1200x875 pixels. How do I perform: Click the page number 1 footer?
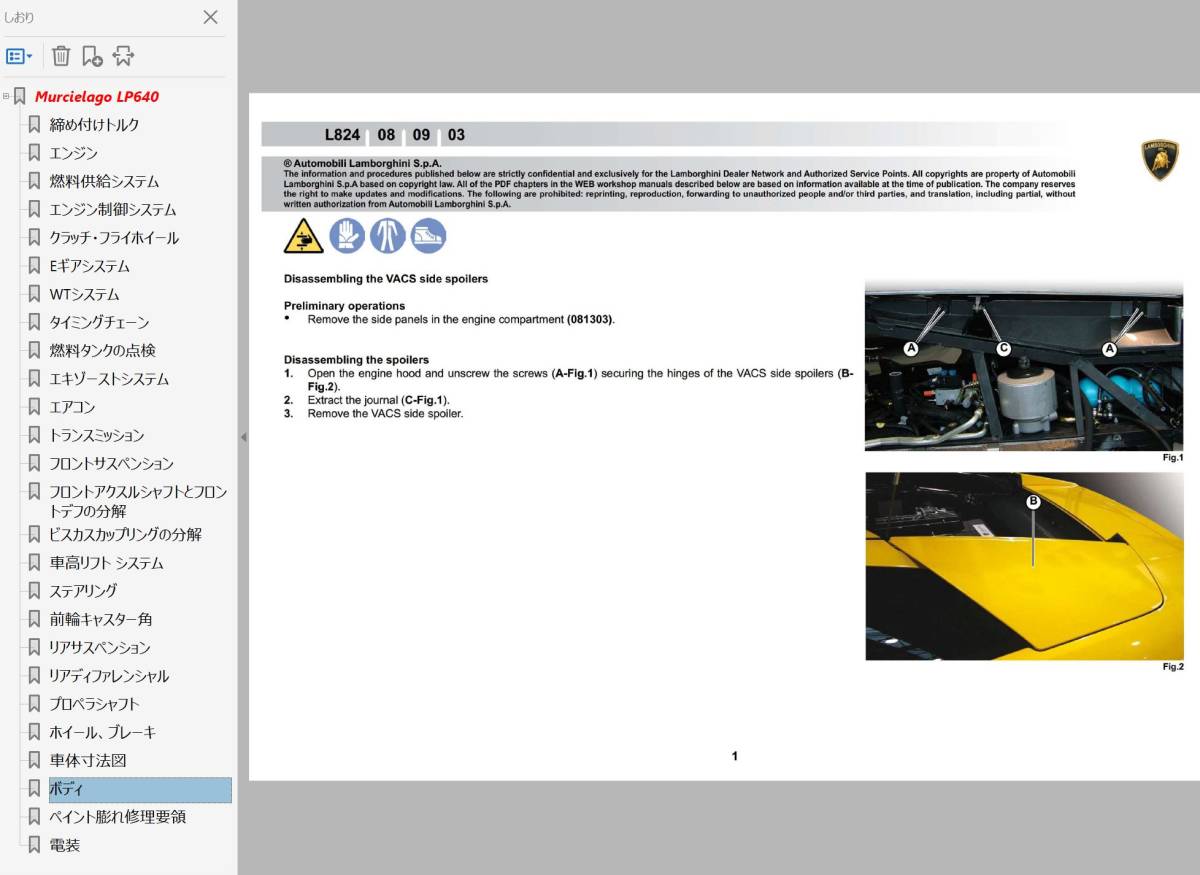735,756
